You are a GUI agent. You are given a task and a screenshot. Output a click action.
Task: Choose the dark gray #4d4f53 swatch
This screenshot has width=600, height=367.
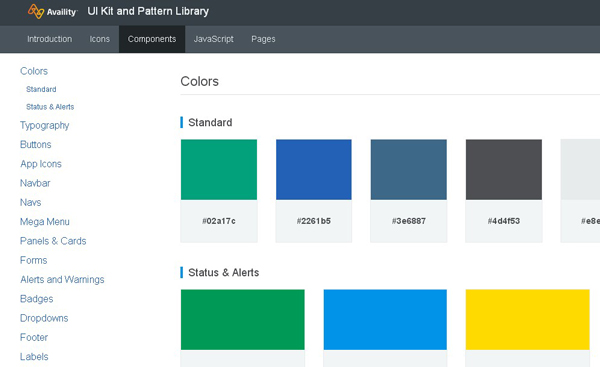(x=504, y=170)
